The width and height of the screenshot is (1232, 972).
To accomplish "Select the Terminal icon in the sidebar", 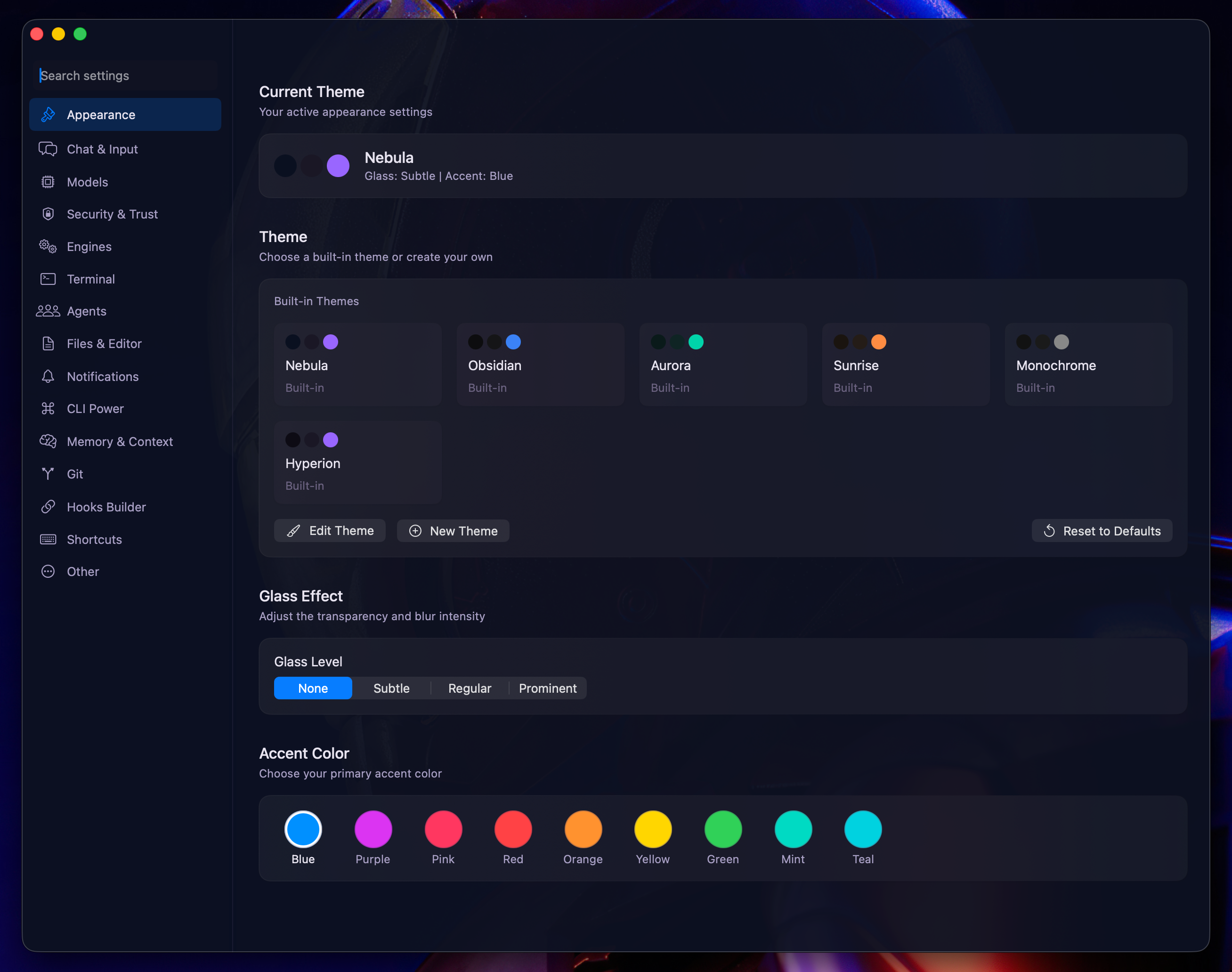I will (49, 279).
